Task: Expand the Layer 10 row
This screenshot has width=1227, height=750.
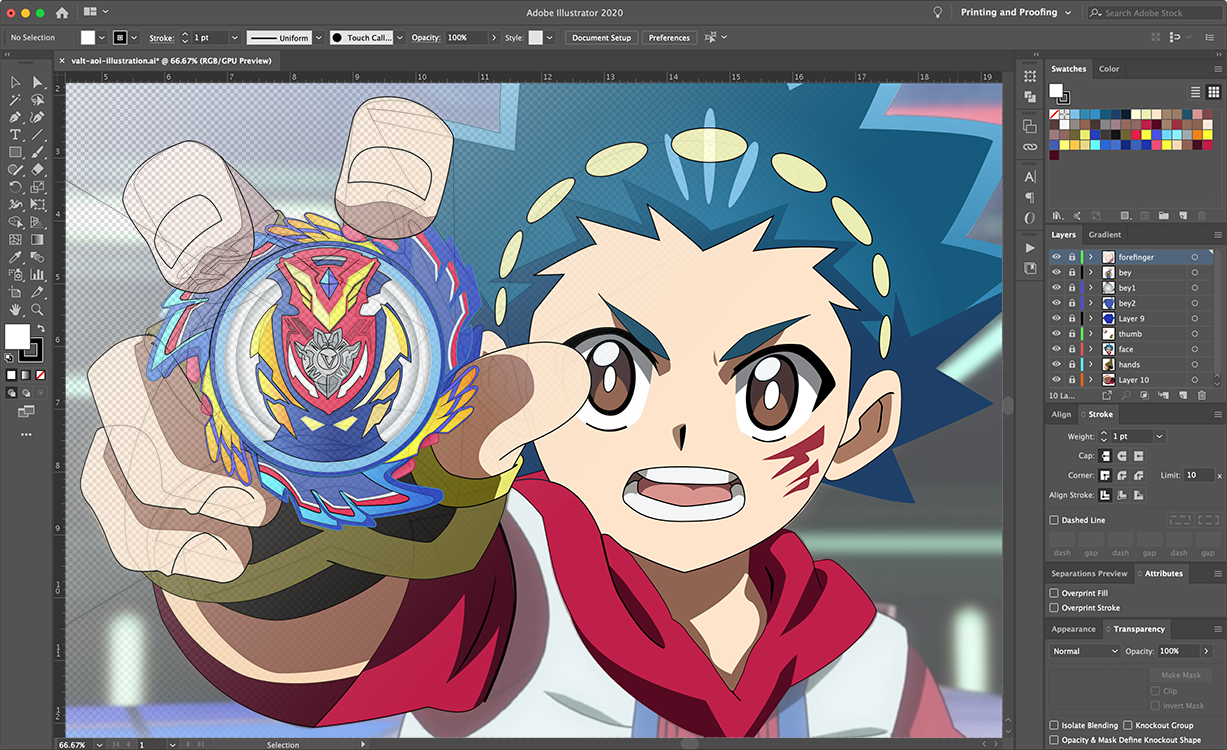Action: click(x=1091, y=380)
